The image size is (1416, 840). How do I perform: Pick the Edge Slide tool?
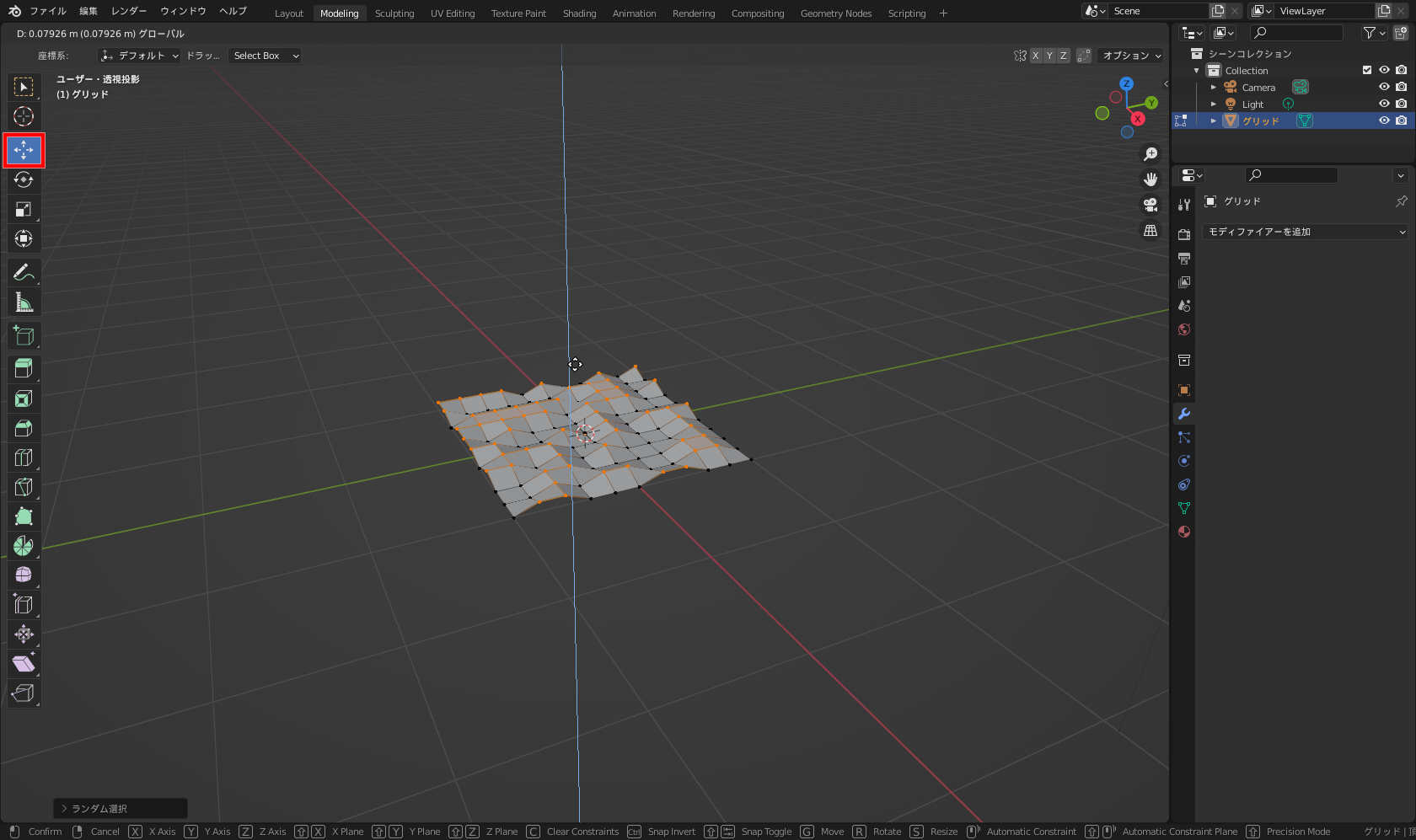coord(24,604)
